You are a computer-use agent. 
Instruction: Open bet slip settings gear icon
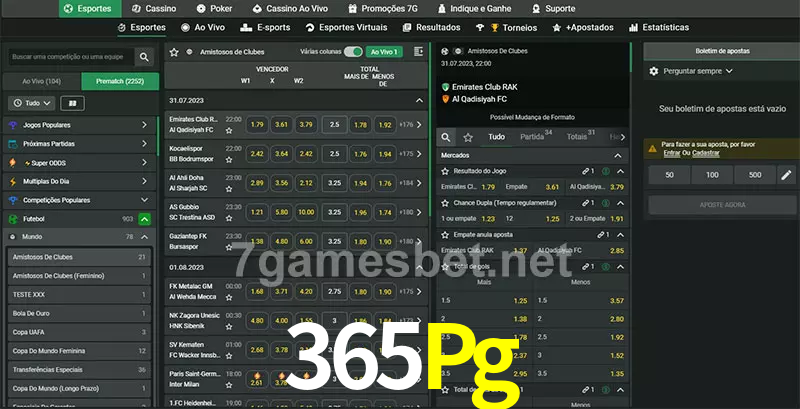tap(654, 71)
